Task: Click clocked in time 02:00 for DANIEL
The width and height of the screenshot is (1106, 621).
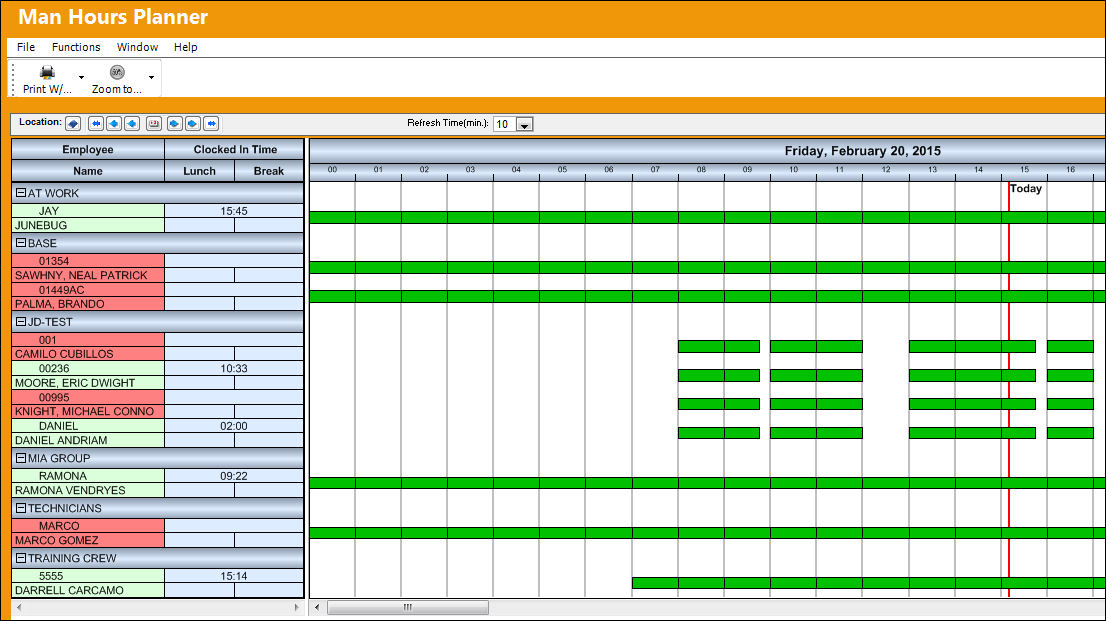Action: (234, 426)
